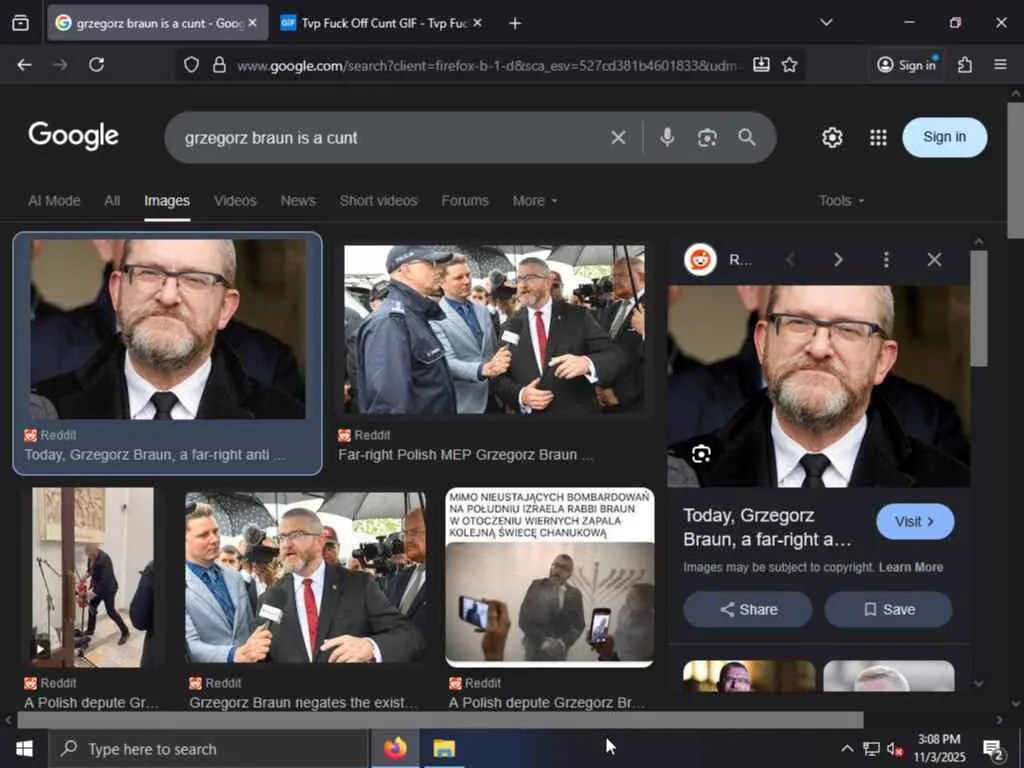1024x768 pixels.
Task: Open the Firefox hamburger menu
Action: [x=1000, y=65]
